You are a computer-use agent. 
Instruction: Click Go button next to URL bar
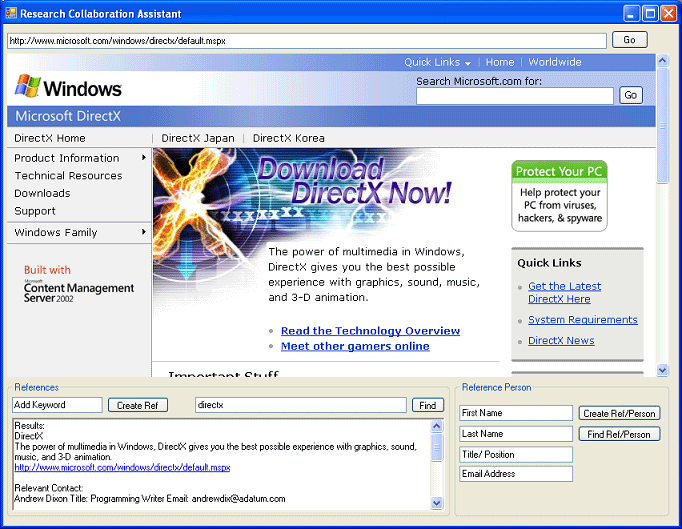pos(629,40)
